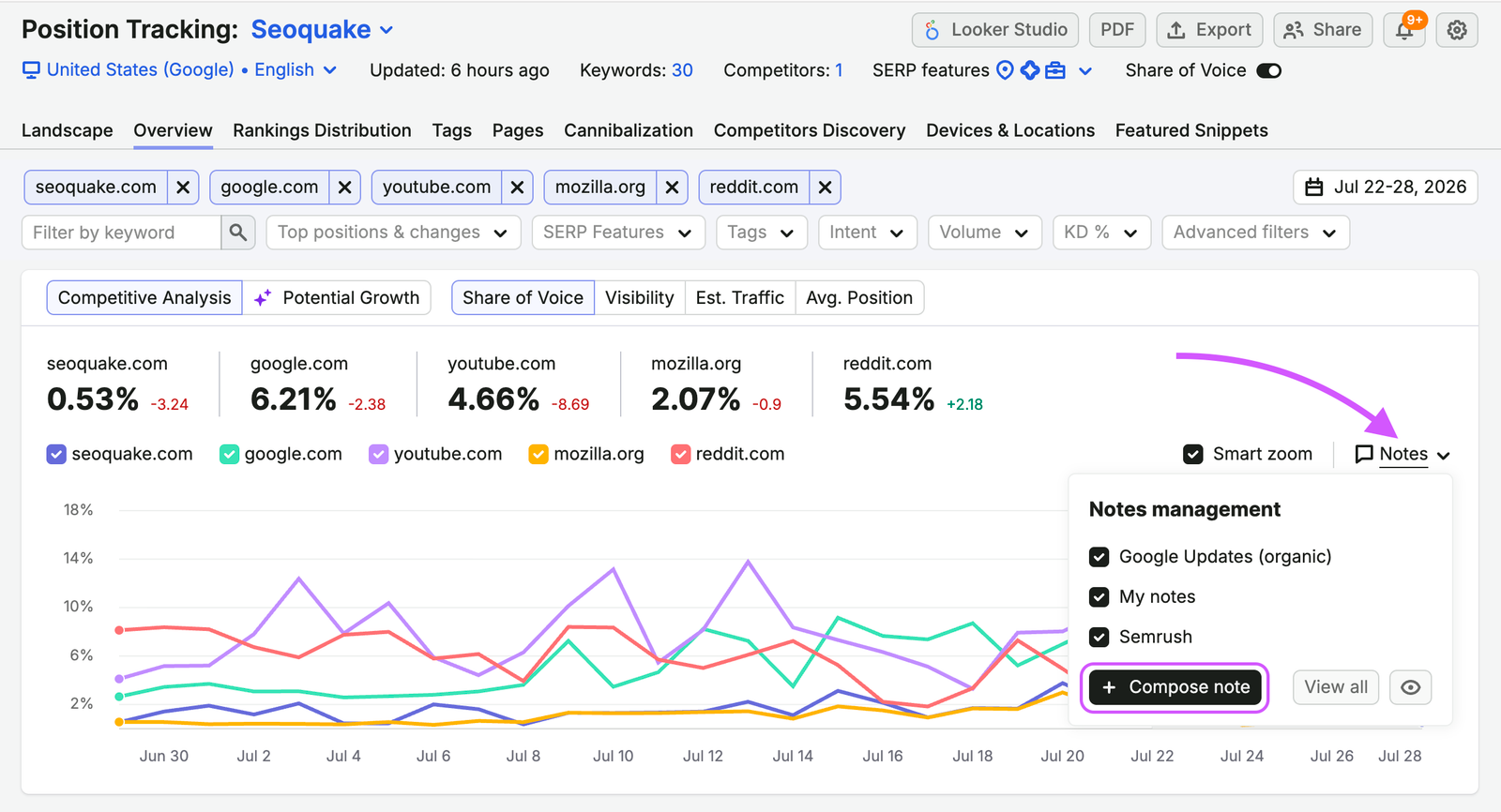Click the keyword search magnifier icon

[238, 233]
